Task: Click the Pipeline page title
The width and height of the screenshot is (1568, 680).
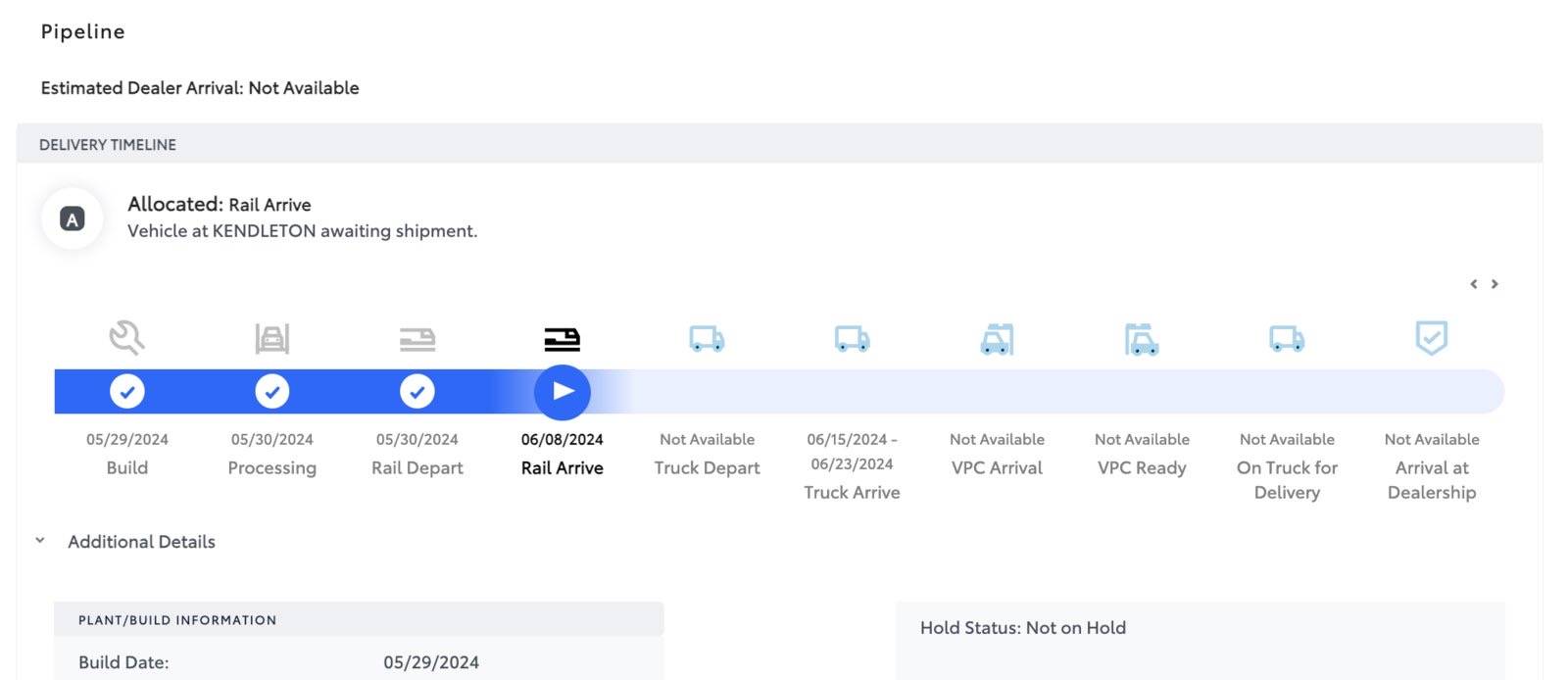Action: [x=83, y=32]
